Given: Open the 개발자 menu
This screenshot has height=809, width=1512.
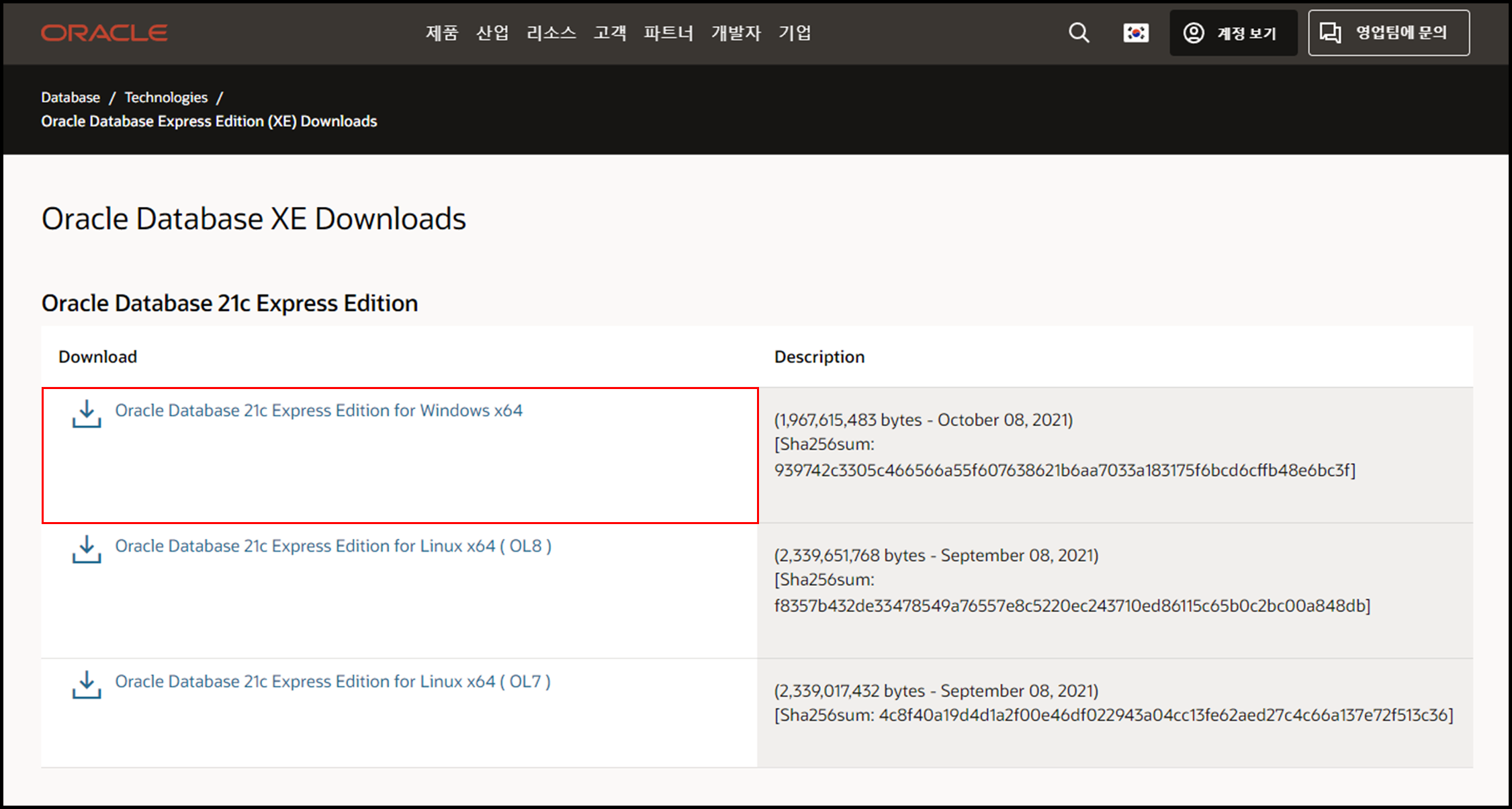Looking at the screenshot, I should tap(736, 33).
